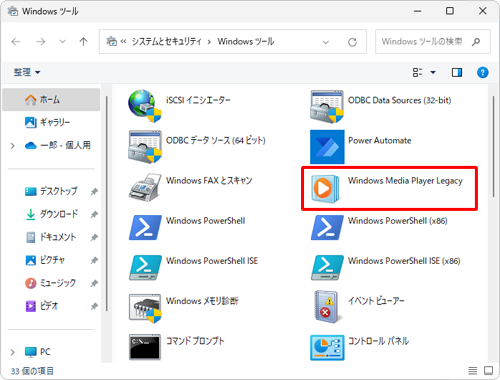Open Windows Media Player Legacy icon
This screenshot has height=380, width=500.
(x=326, y=189)
